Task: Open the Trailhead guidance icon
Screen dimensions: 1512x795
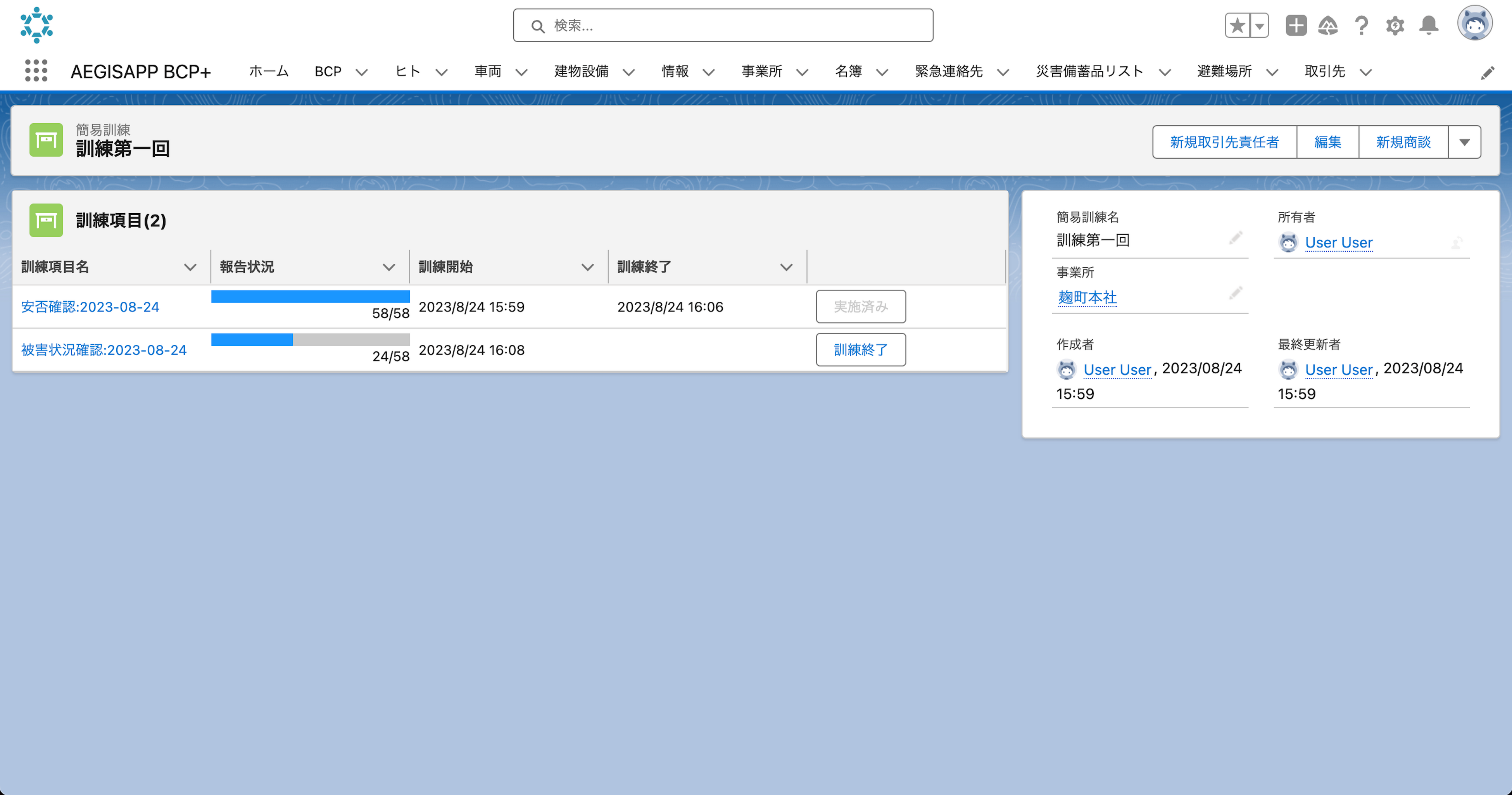Action: coord(1328,25)
